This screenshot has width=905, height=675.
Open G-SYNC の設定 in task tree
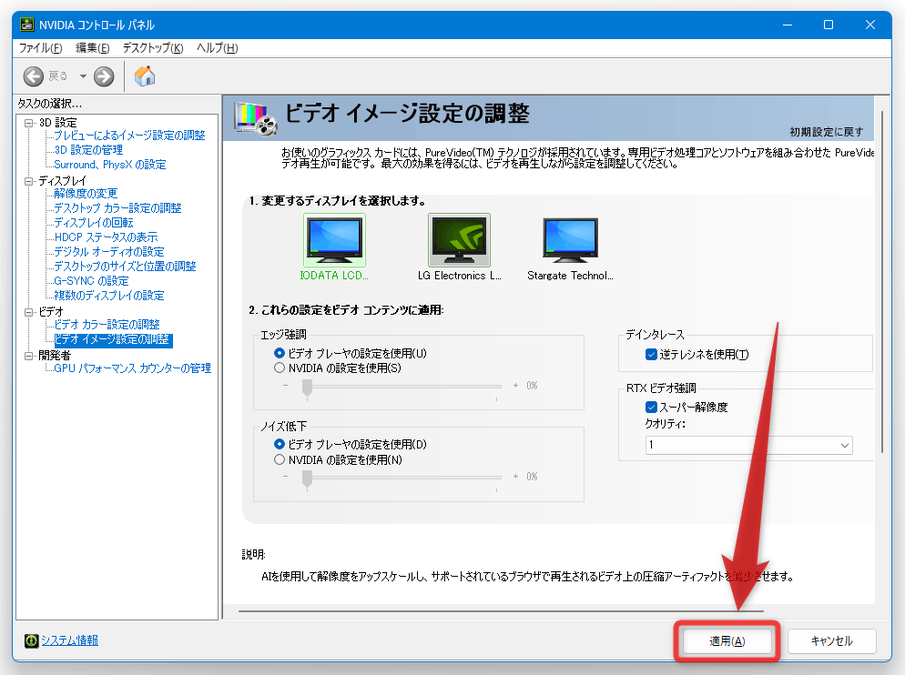[91, 281]
